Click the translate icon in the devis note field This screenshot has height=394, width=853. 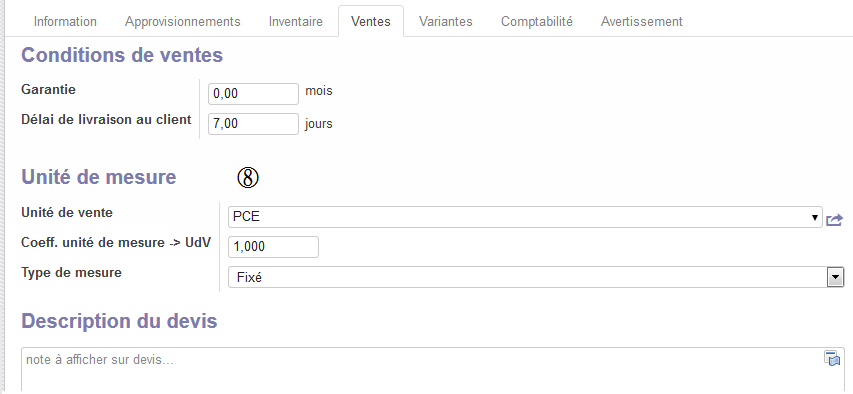pos(832,359)
